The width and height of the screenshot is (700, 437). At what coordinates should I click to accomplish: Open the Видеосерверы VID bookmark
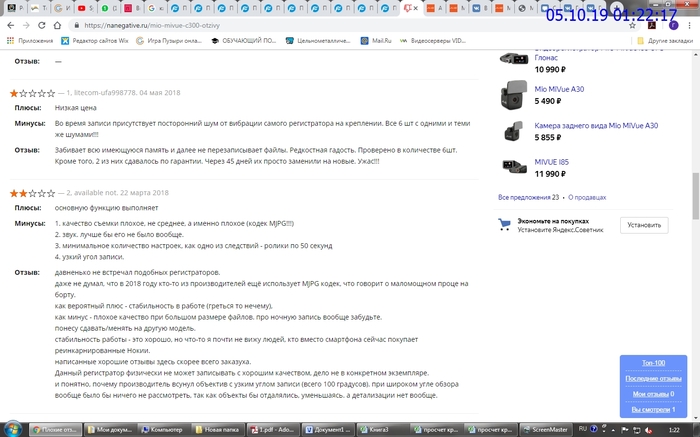(433, 41)
